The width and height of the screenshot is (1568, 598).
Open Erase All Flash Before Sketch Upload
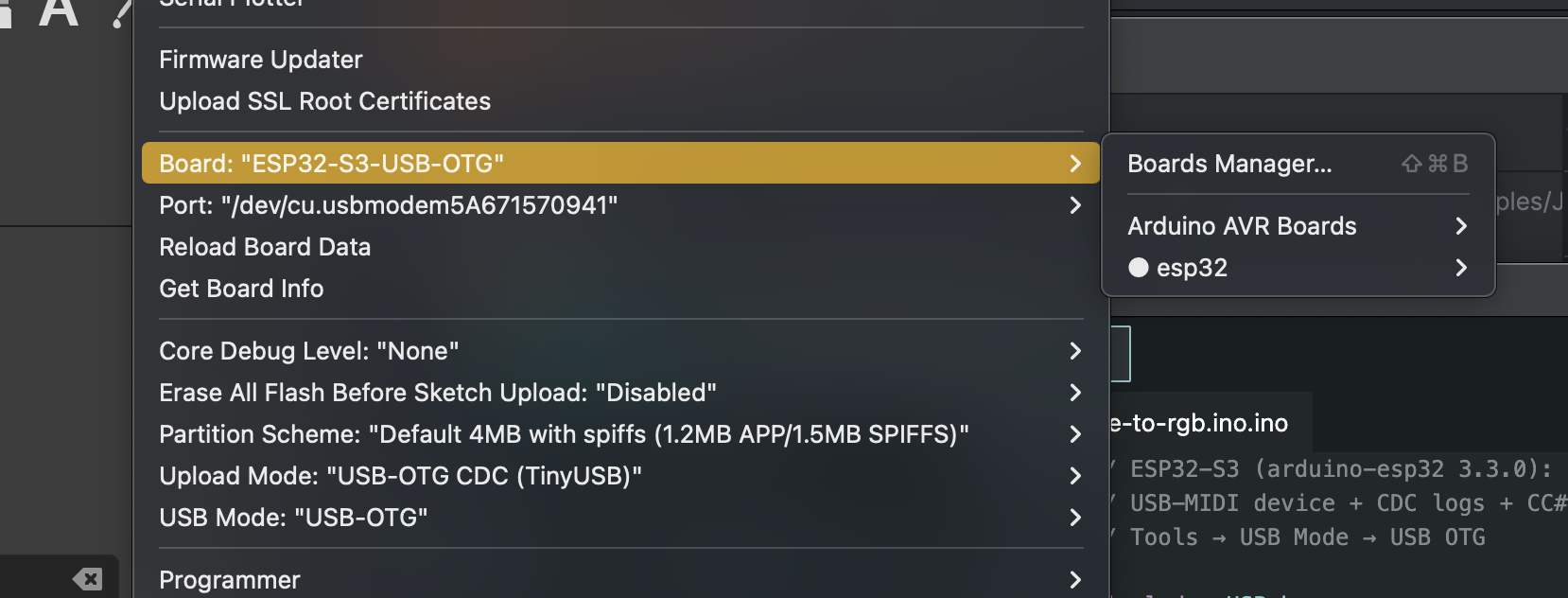coord(437,393)
